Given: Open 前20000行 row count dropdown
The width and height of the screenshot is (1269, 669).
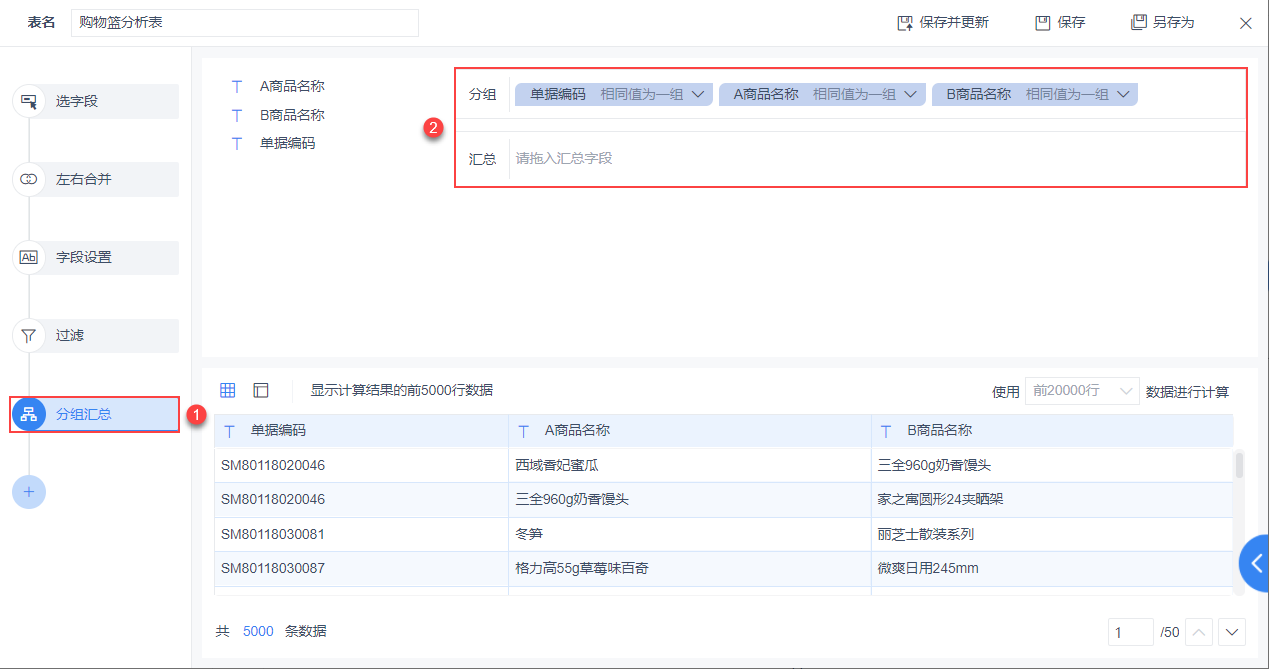Looking at the screenshot, I should 1082,391.
